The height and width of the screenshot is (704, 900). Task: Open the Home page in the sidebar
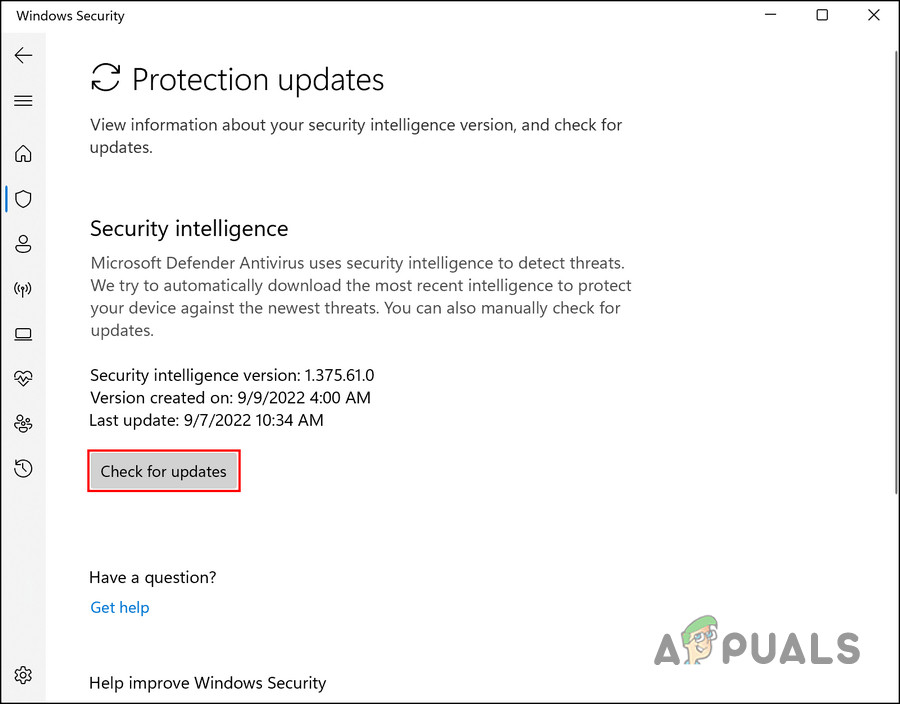23,154
